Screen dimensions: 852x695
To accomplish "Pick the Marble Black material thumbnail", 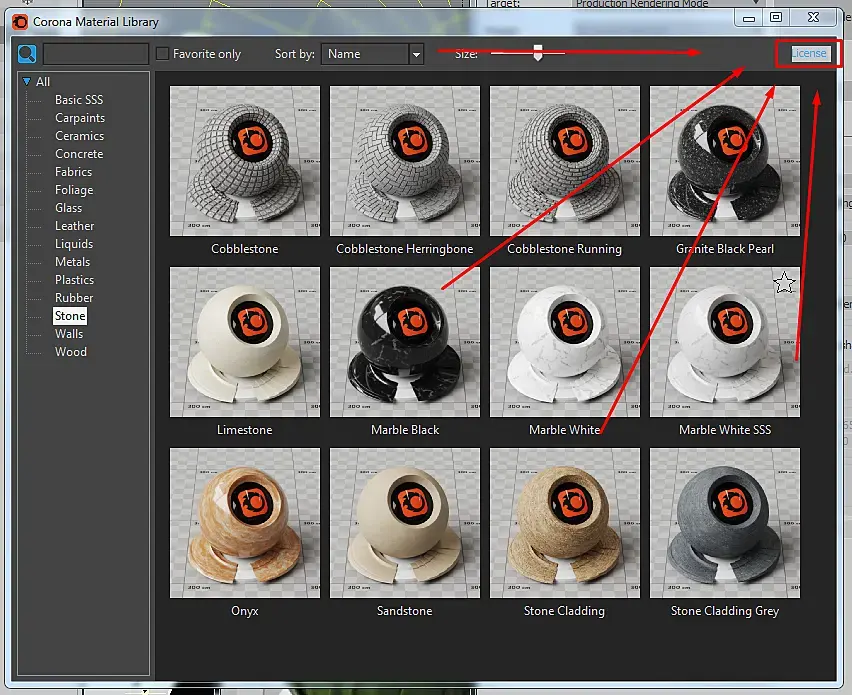I will [x=405, y=342].
